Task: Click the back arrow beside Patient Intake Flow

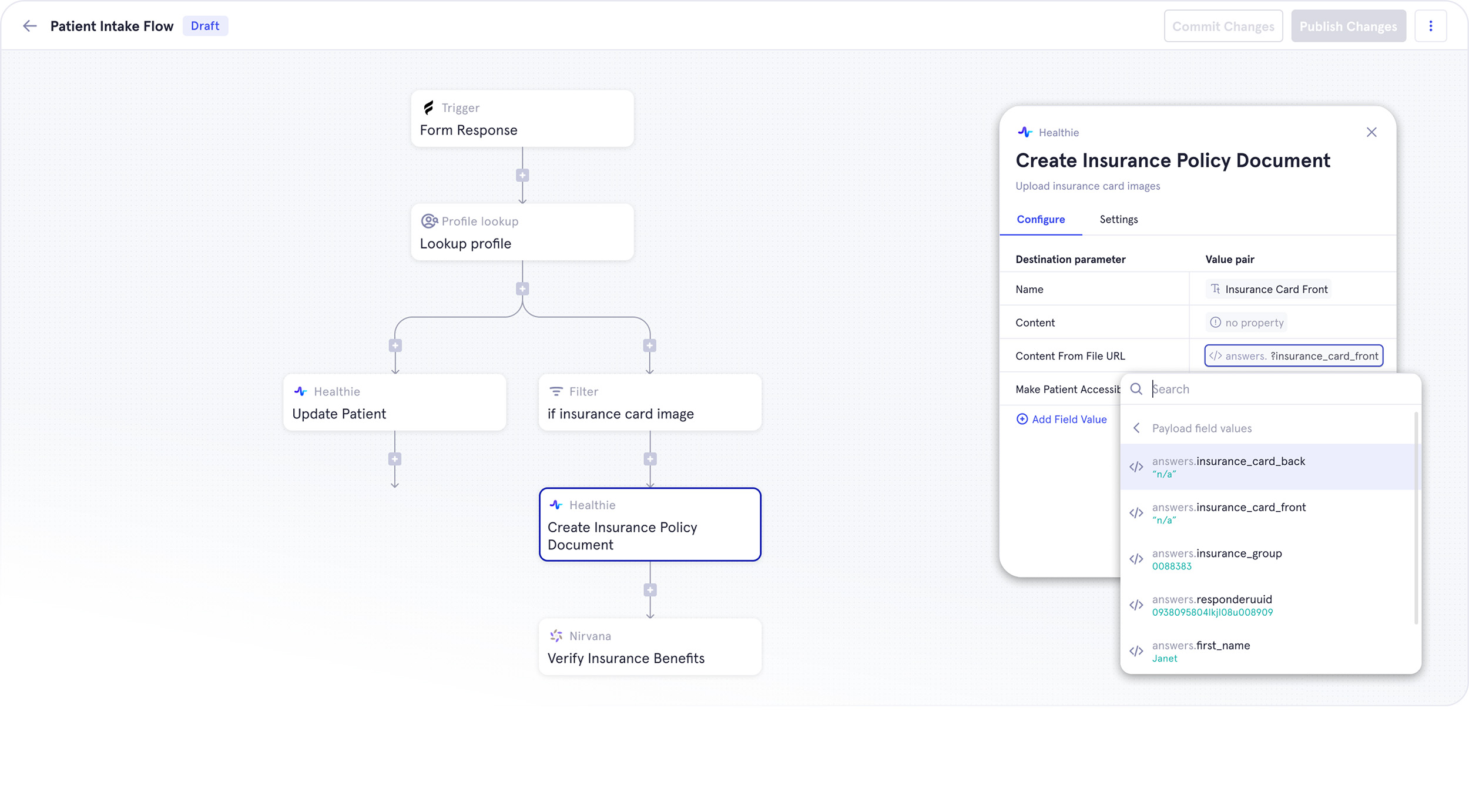Action: (x=29, y=26)
